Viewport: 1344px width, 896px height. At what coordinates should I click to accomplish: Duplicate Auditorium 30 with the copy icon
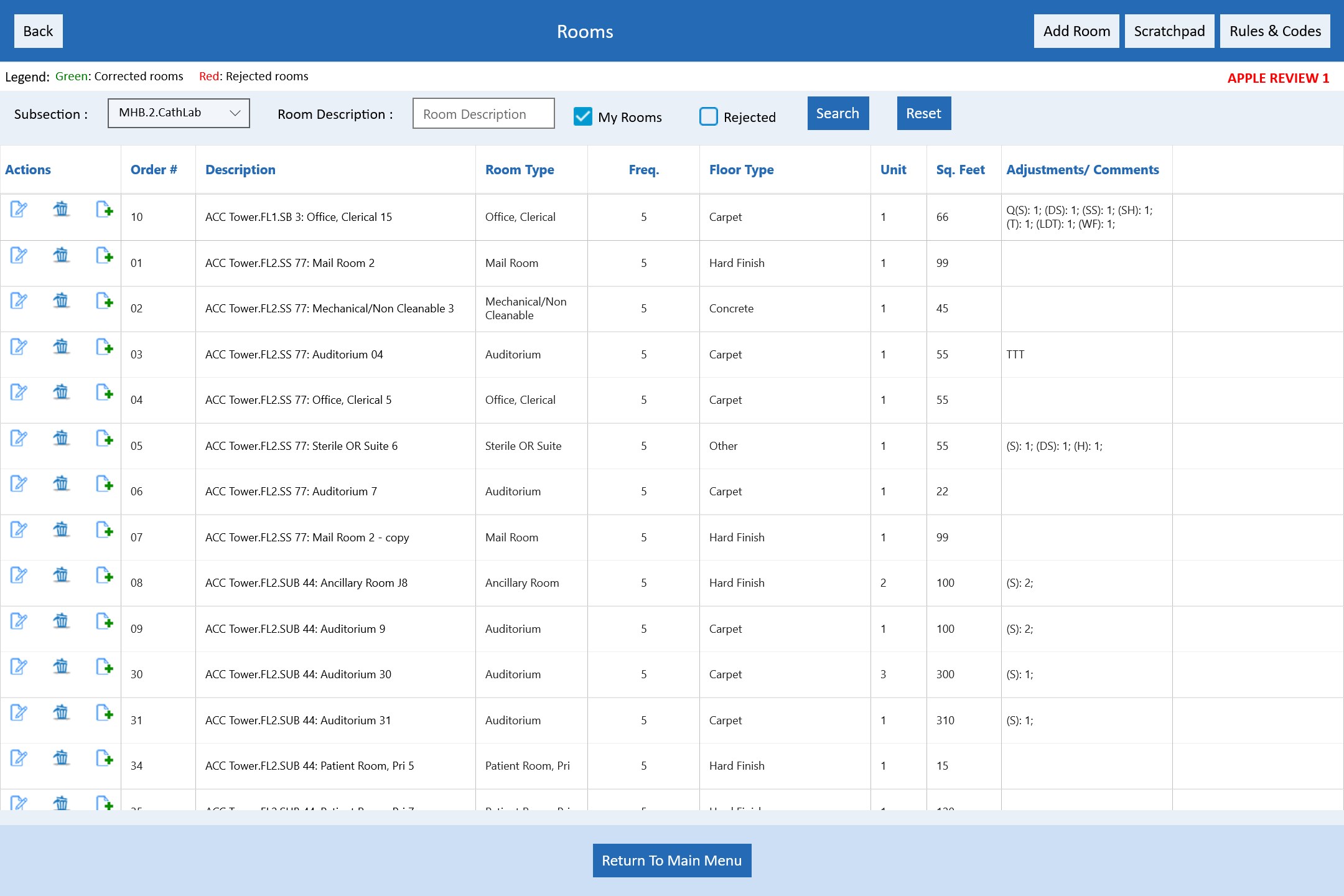[x=105, y=666]
